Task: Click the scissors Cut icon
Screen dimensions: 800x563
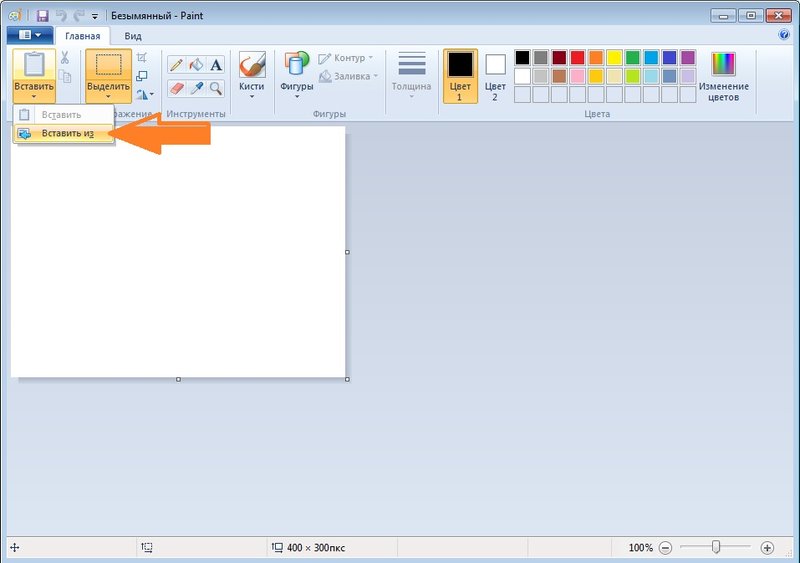Action: click(65, 58)
